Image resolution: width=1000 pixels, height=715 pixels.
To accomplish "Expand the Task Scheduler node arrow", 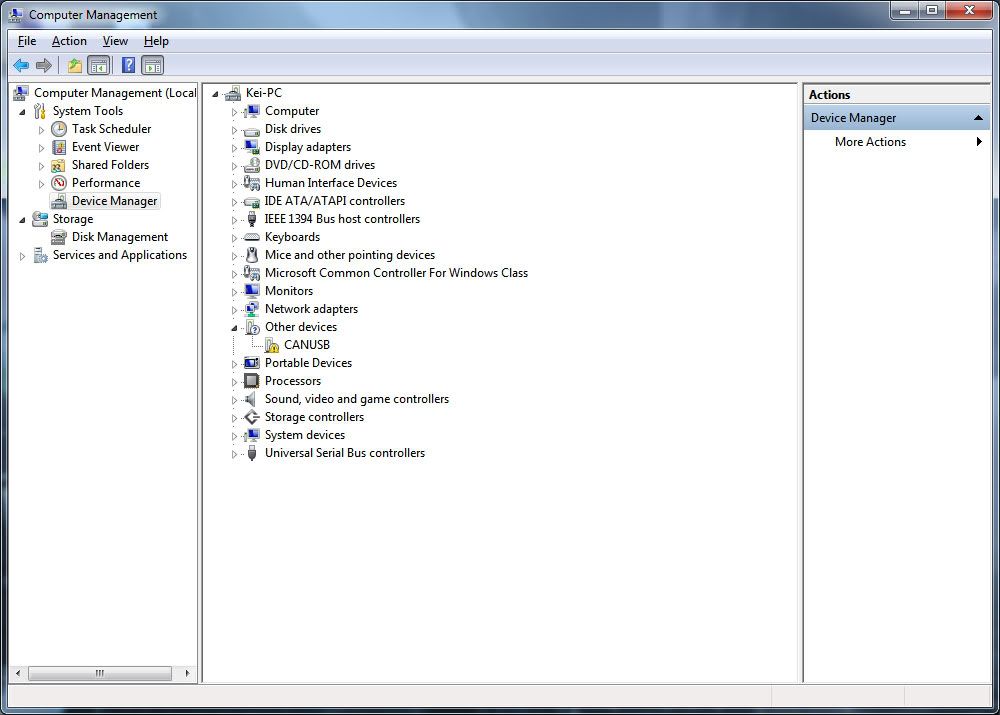I will click(41, 130).
